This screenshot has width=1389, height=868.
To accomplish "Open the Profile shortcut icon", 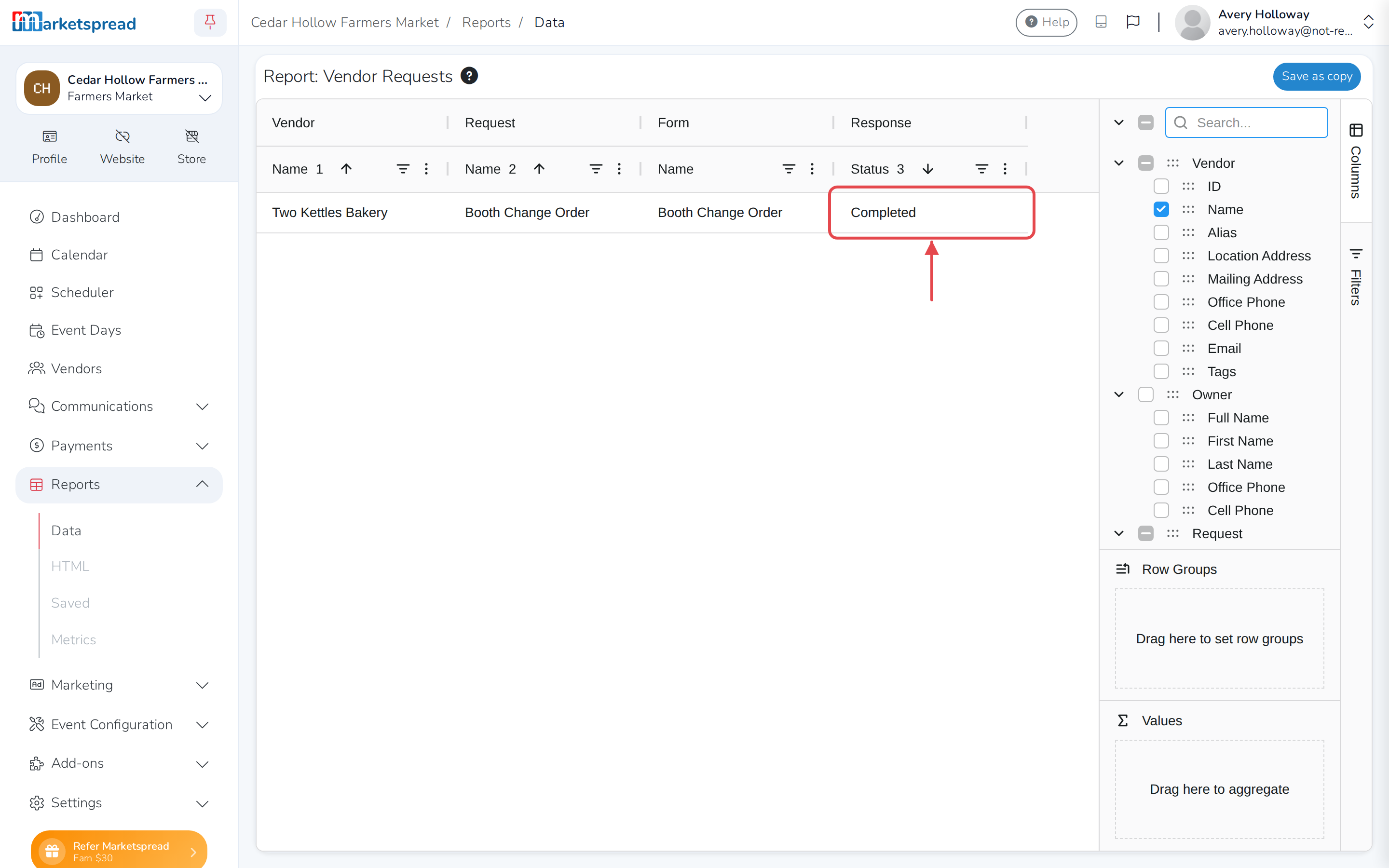I will pos(49,136).
